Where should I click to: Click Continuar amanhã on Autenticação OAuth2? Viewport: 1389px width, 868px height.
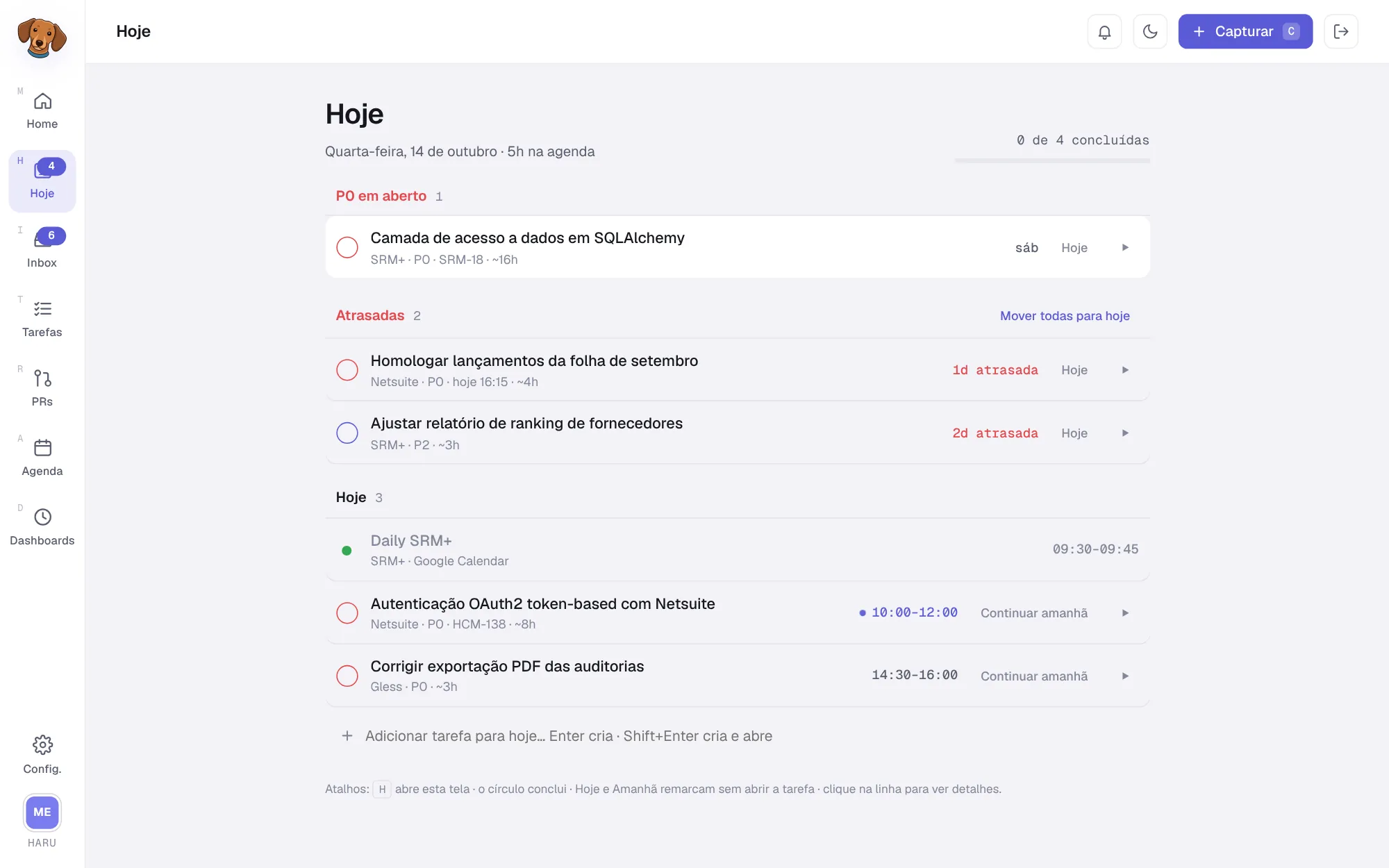(x=1034, y=613)
